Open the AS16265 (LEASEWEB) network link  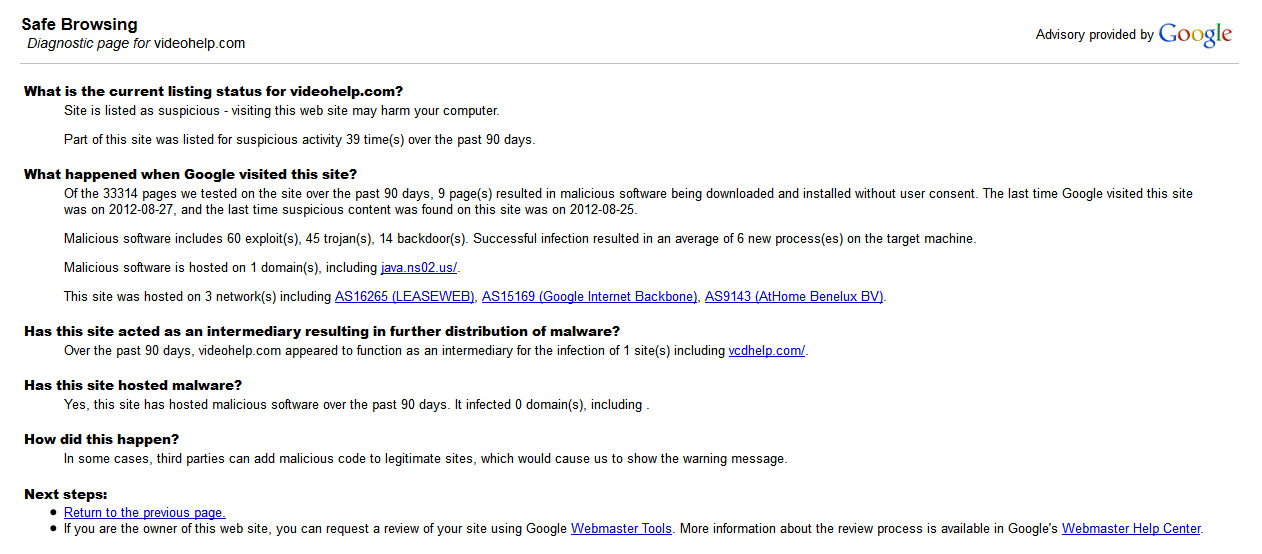[x=405, y=297]
